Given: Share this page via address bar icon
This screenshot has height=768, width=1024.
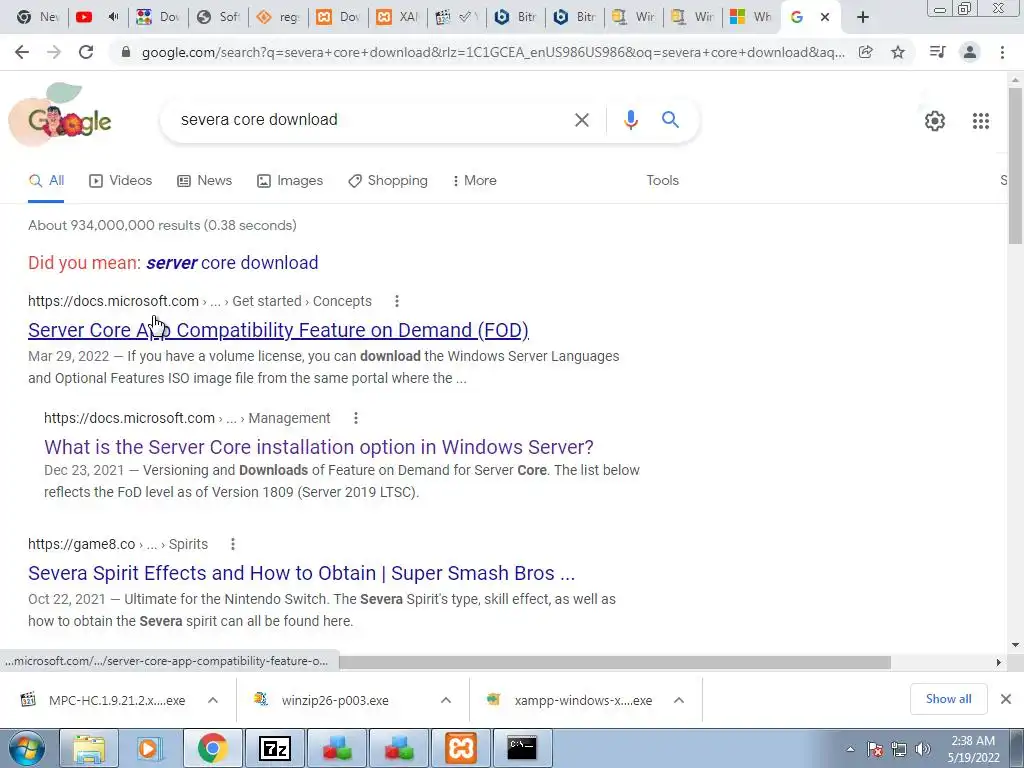Looking at the screenshot, I should 865,52.
